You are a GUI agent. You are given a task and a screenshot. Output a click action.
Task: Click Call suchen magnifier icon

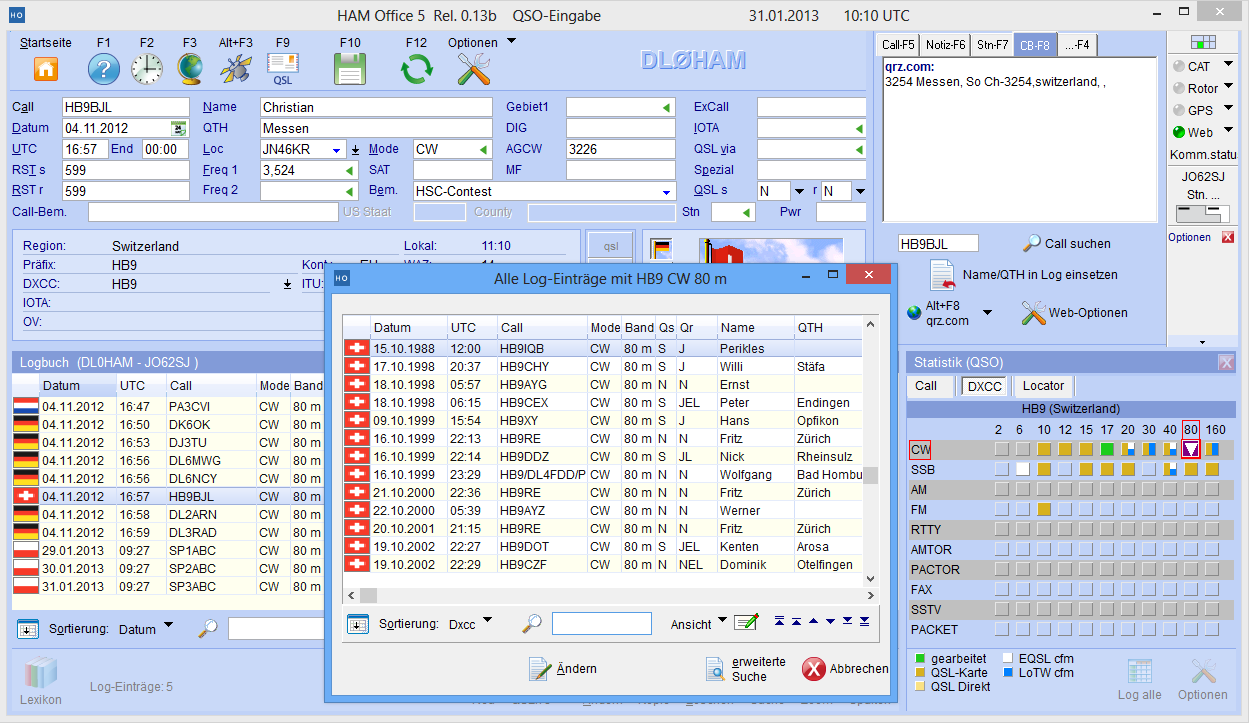click(x=1032, y=243)
